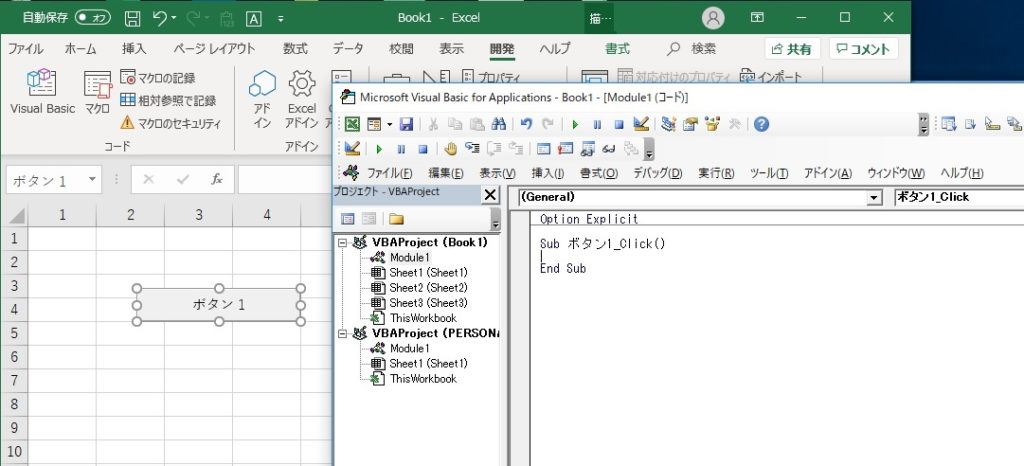The image size is (1024, 466).
Task: Open the ツール(T) menu in VBA editor
Action: pyautogui.click(x=769, y=173)
